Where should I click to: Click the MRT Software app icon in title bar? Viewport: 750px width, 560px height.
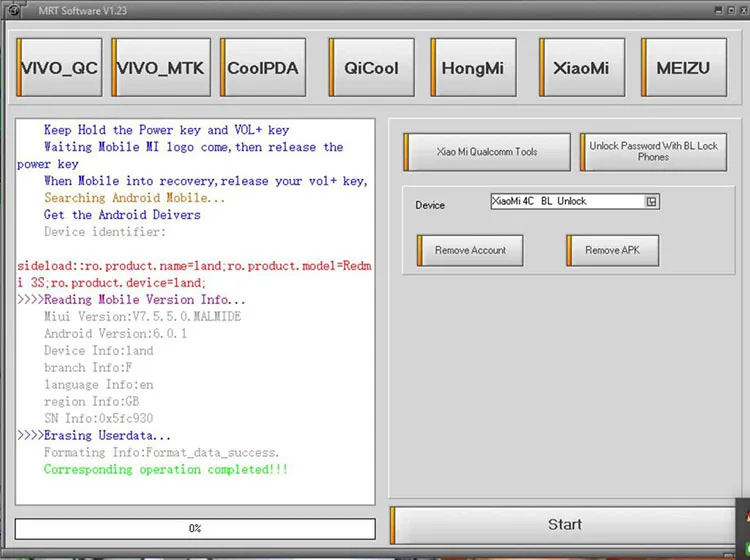(x=14, y=10)
